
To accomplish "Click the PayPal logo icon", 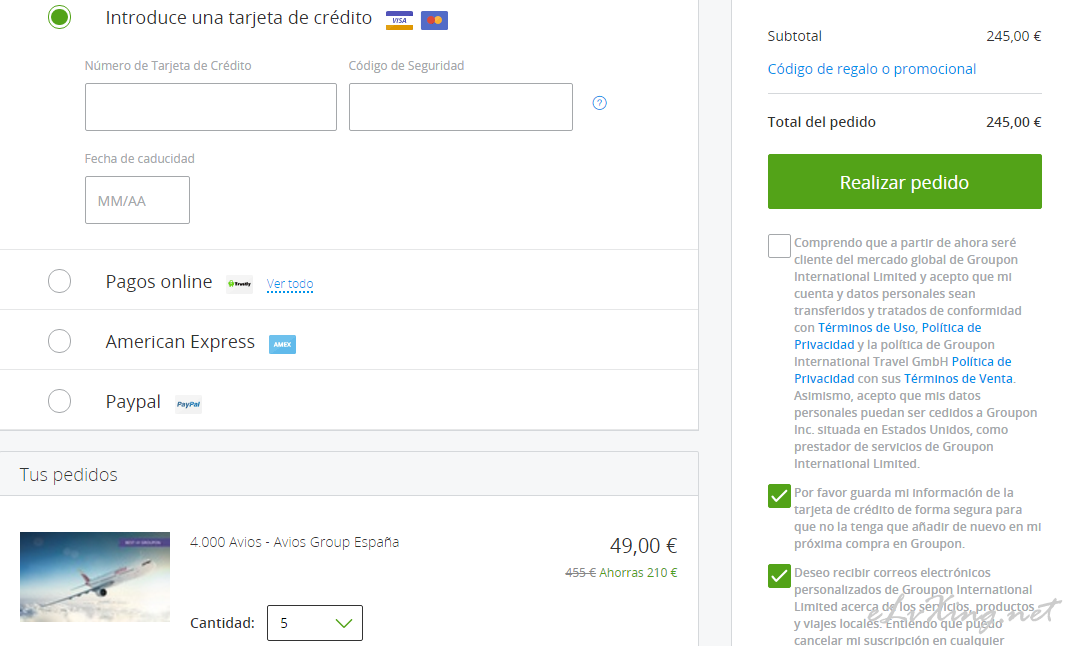I will pyautogui.click(x=189, y=405).
